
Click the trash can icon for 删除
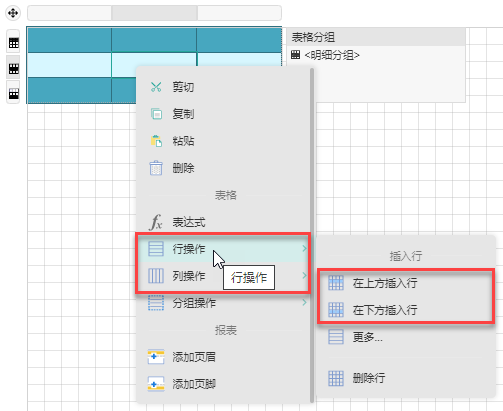[x=156, y=168]
